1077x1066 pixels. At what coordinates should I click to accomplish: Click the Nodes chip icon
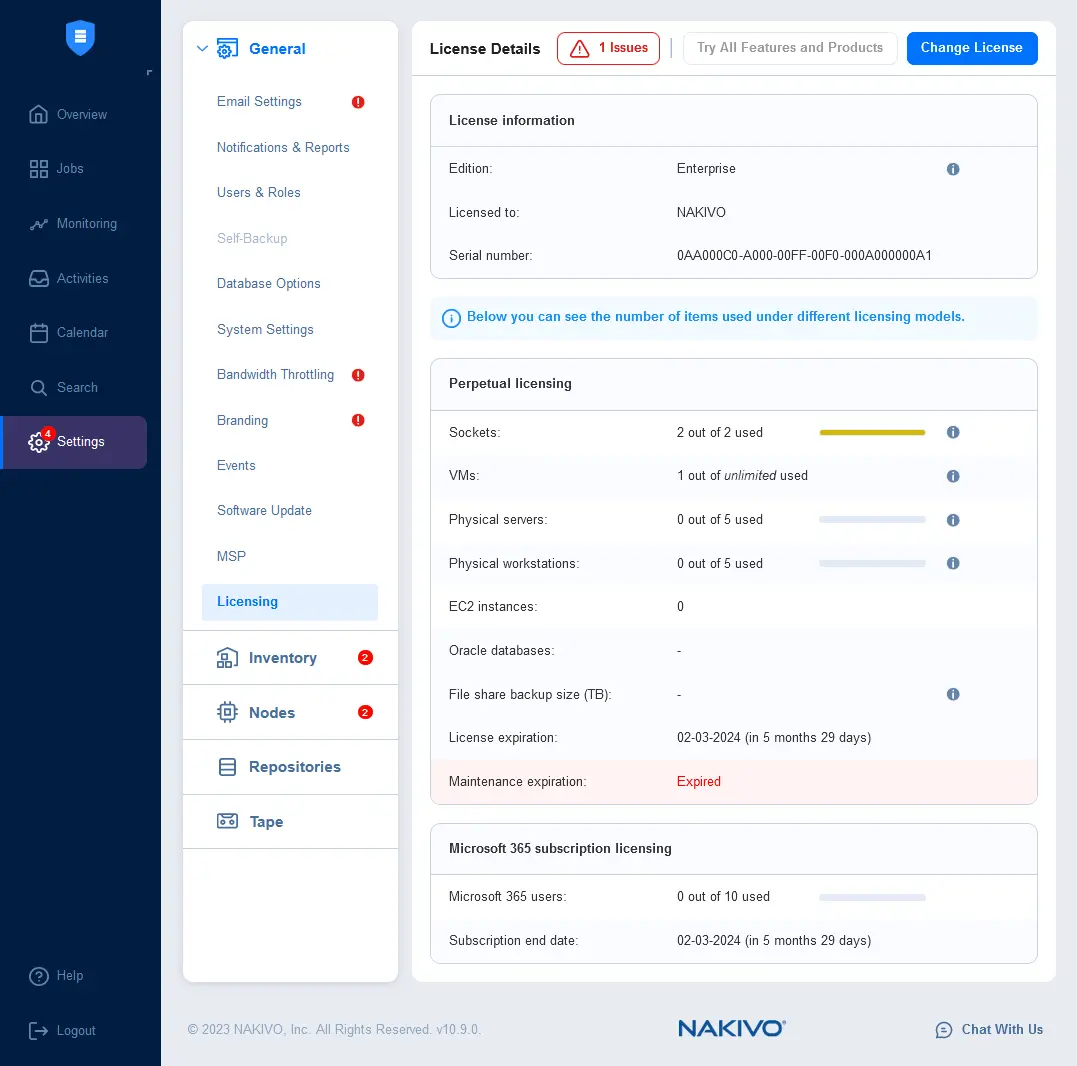tap(227, 712)
